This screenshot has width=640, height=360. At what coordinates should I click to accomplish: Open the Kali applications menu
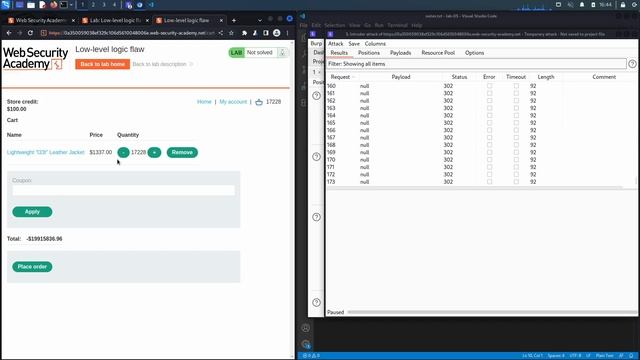click(x=6, y=5)
